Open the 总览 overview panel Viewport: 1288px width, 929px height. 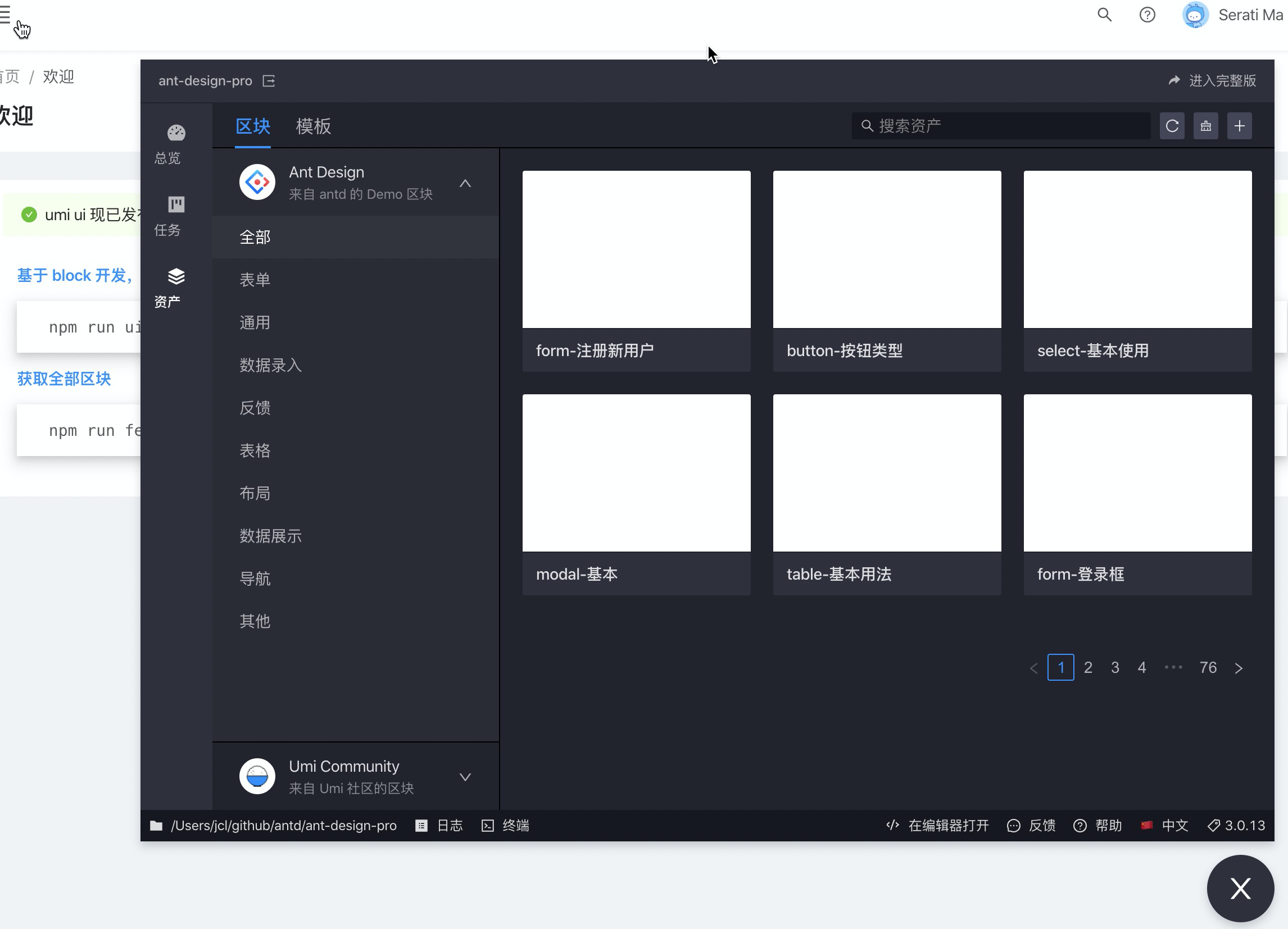point(176,143)
